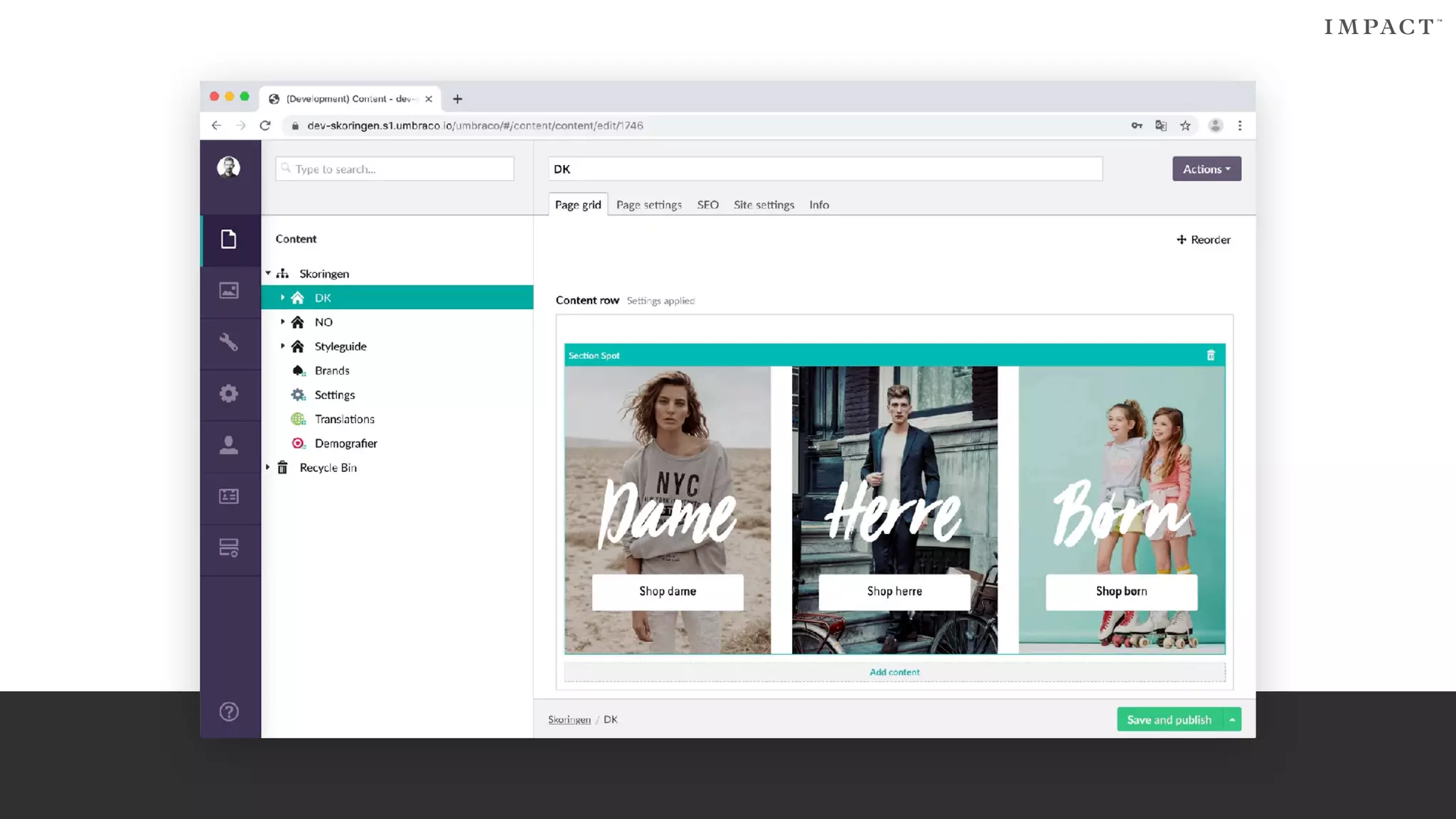Viewport: 1456px width, 819px height.
Task: Open the Developer gear section
Action: pyautogui.click(x=228, y=394)
